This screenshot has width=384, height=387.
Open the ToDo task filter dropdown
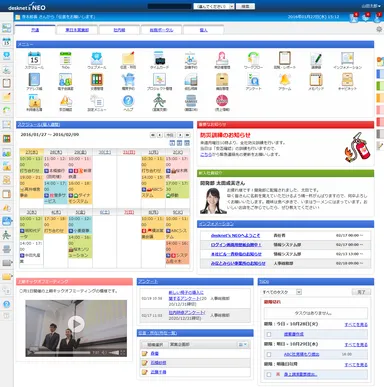(x=282, y=292)
